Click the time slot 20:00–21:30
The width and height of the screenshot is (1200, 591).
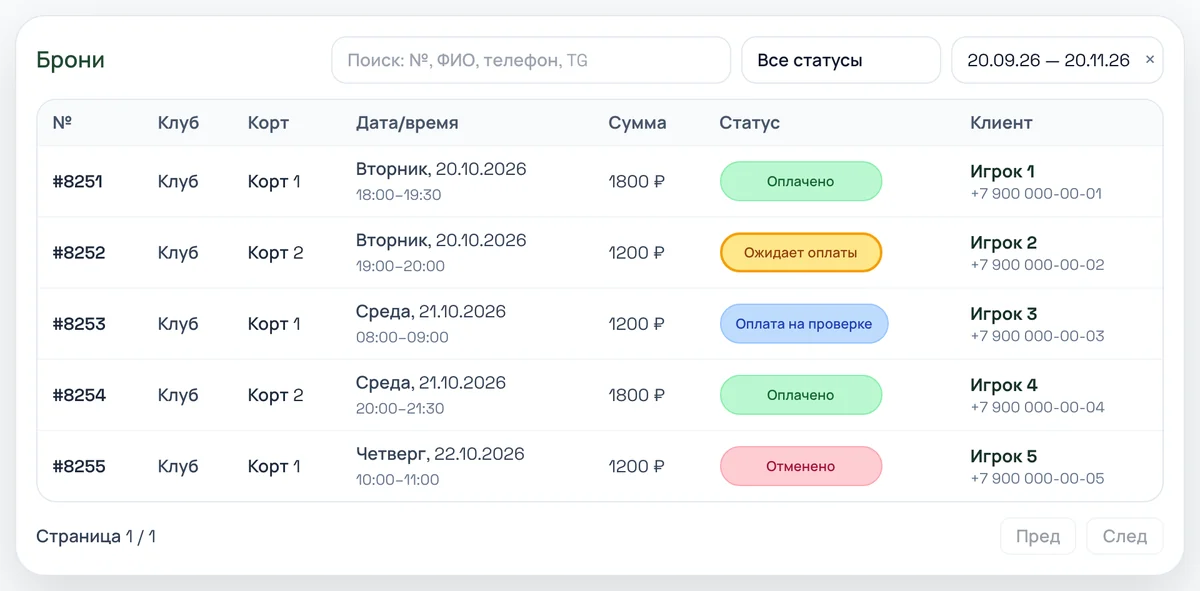point(400,408)
